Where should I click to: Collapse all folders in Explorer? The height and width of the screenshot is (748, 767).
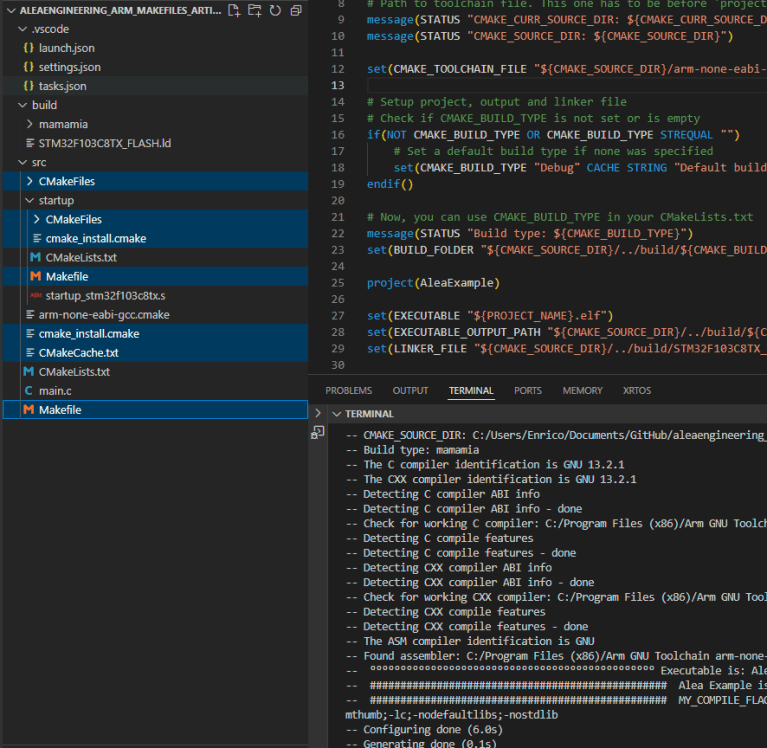pyautogui.click(x=296, y=10)
